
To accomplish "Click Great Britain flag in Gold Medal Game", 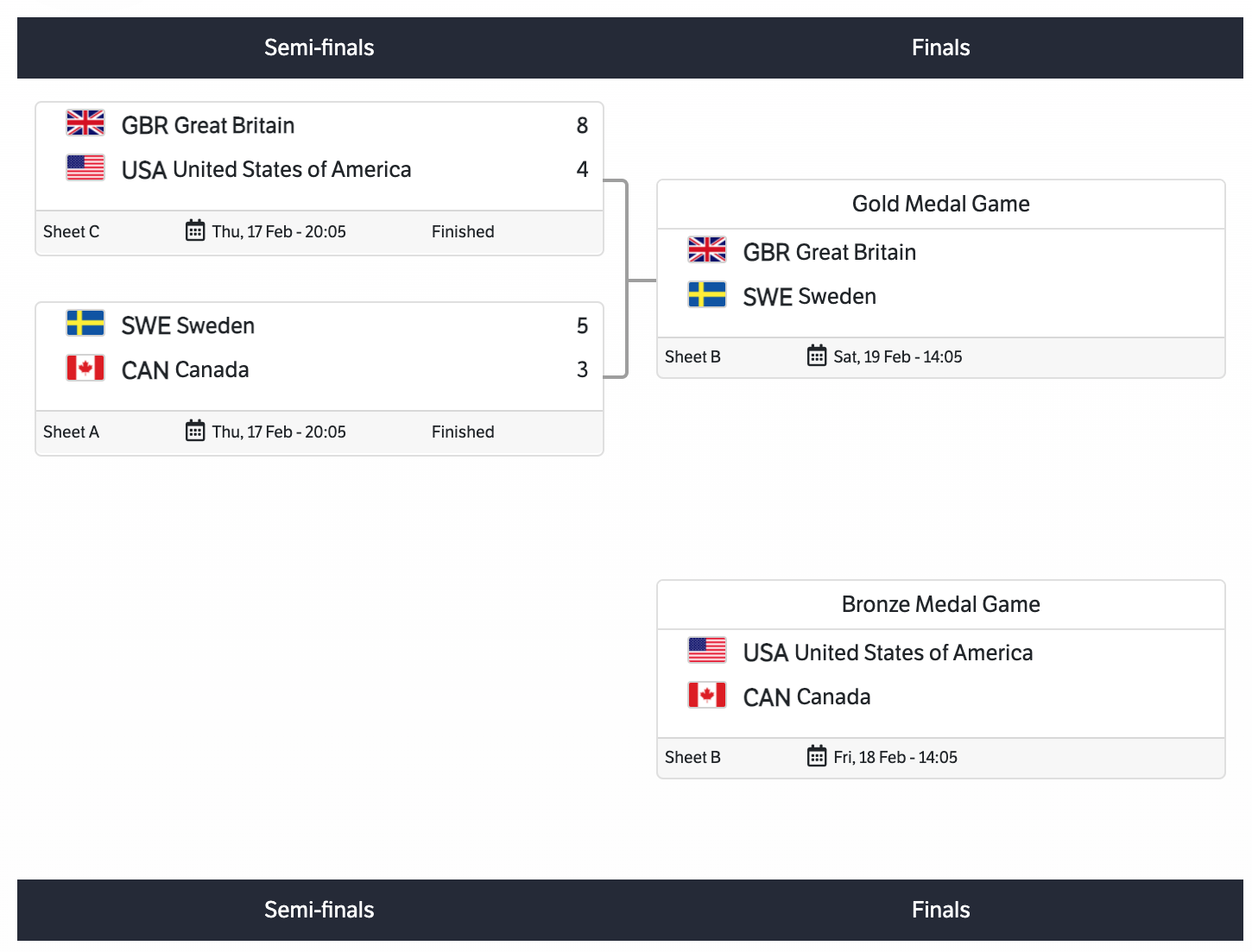I will (707, 250).
